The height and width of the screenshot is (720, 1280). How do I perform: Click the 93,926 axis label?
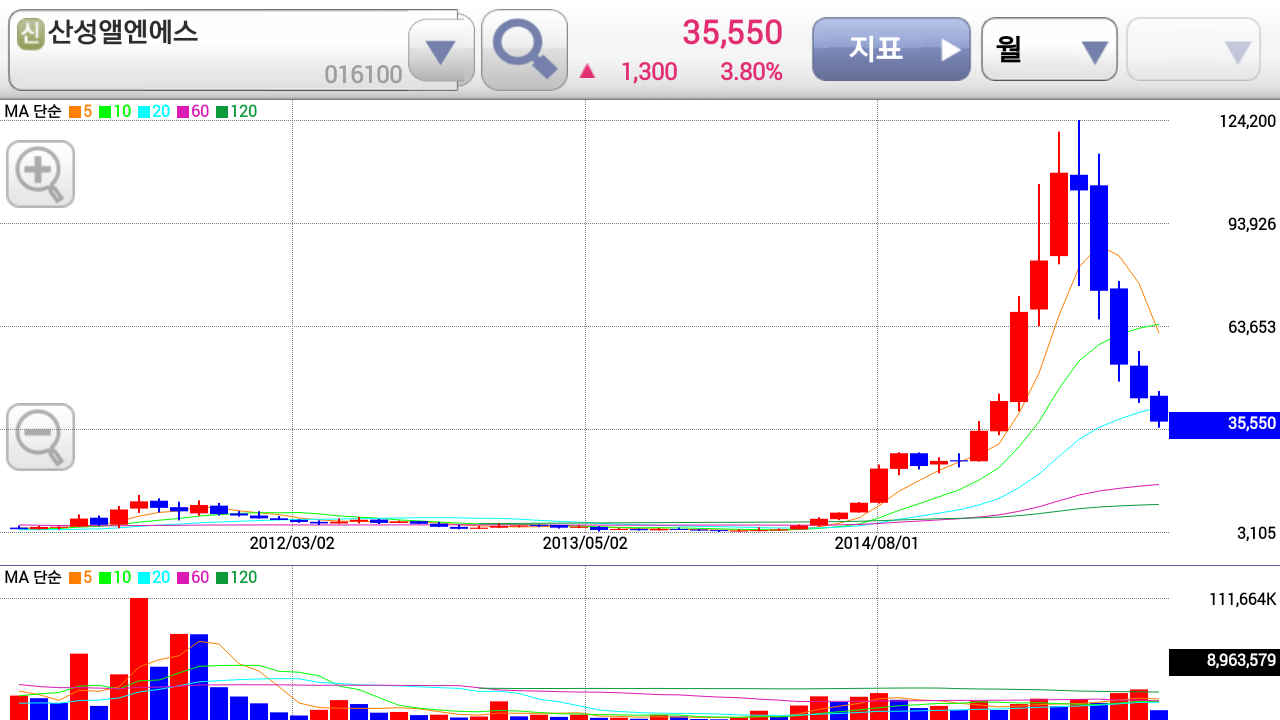pyautogui.click(x=1252, y=224)
